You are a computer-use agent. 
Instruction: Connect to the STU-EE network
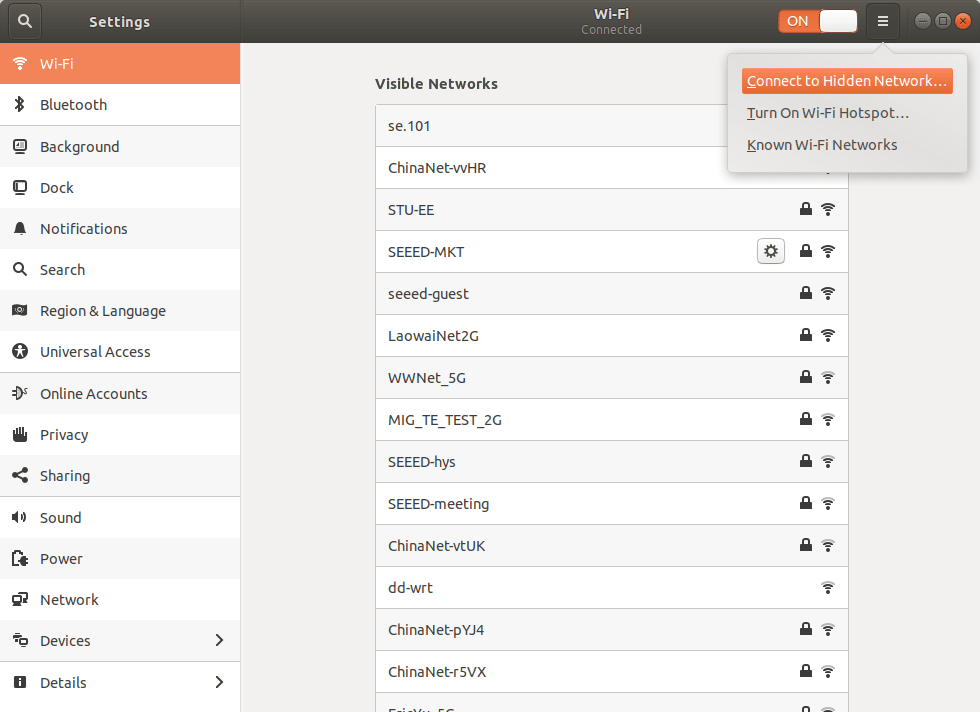[612, 209]
